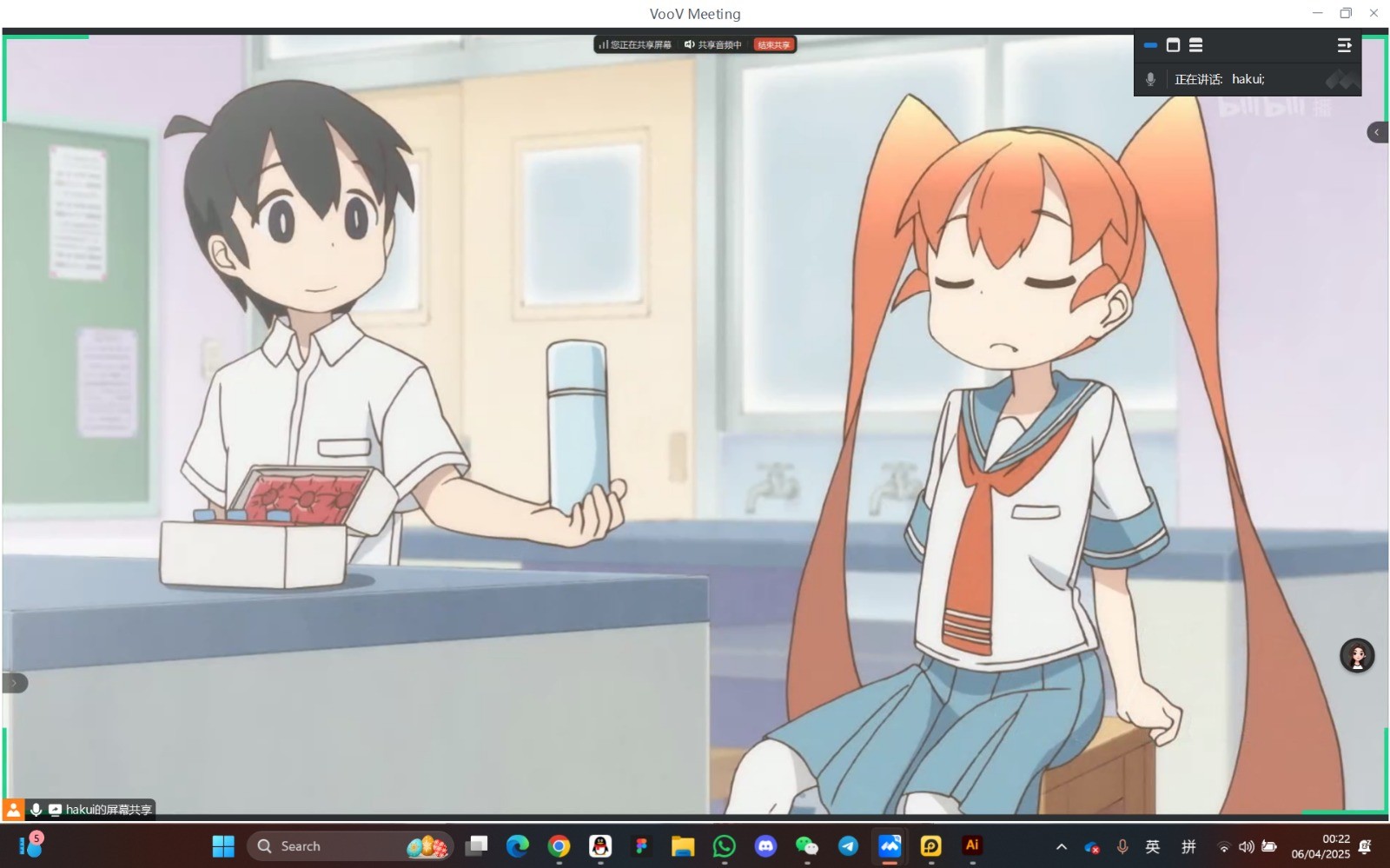
Task: Open Wi-Fi network settings tray icon
Action: click(1224, 847)
